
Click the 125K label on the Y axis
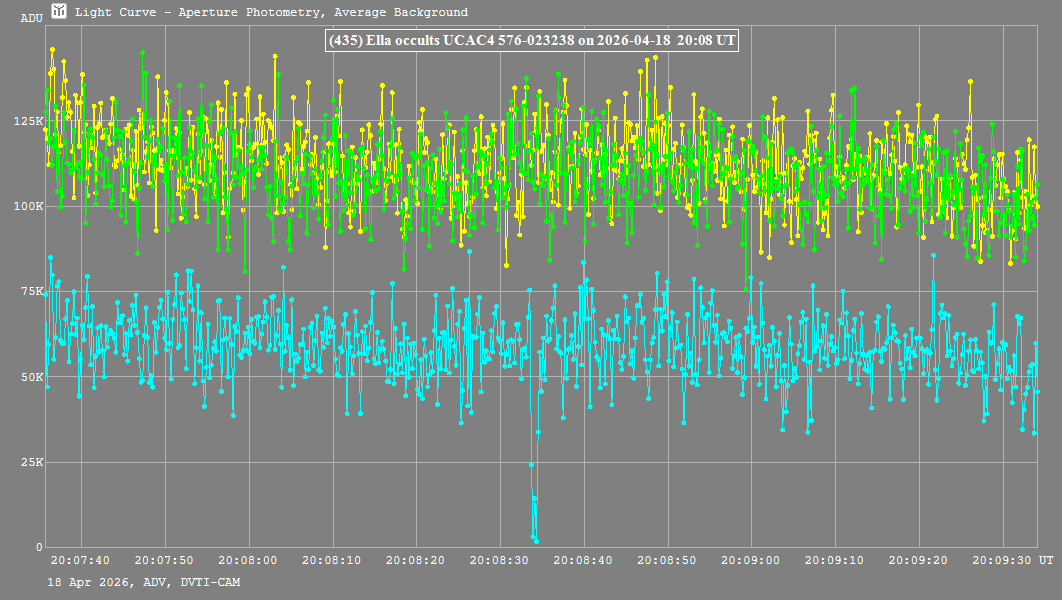pyautogui.click(x=28, y=121)
